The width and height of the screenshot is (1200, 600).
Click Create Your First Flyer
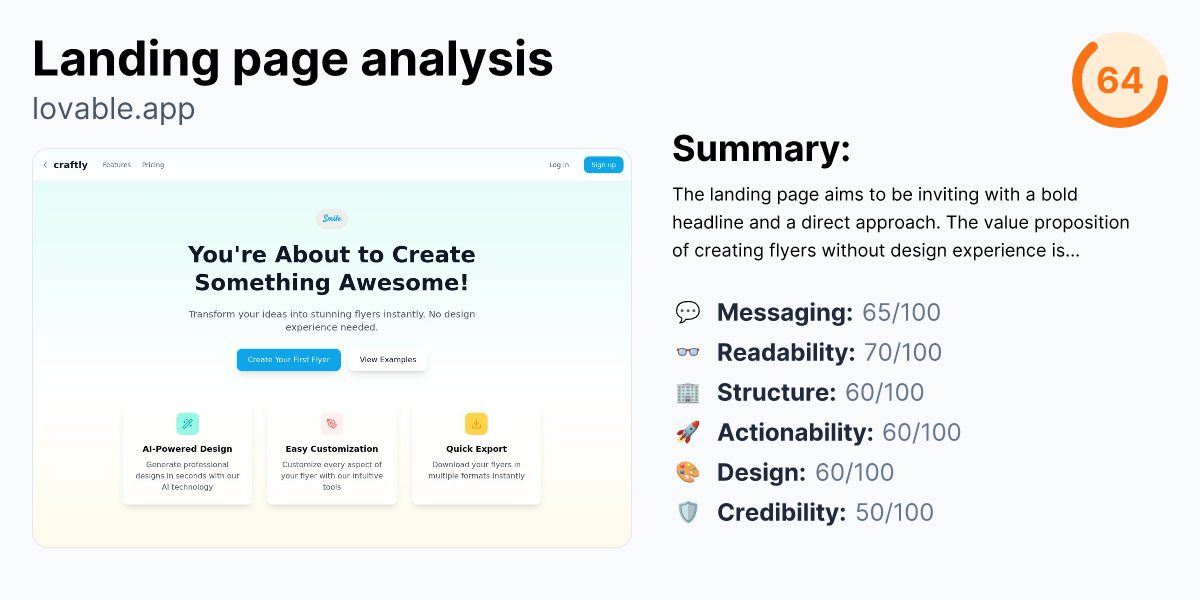[288, 359]
